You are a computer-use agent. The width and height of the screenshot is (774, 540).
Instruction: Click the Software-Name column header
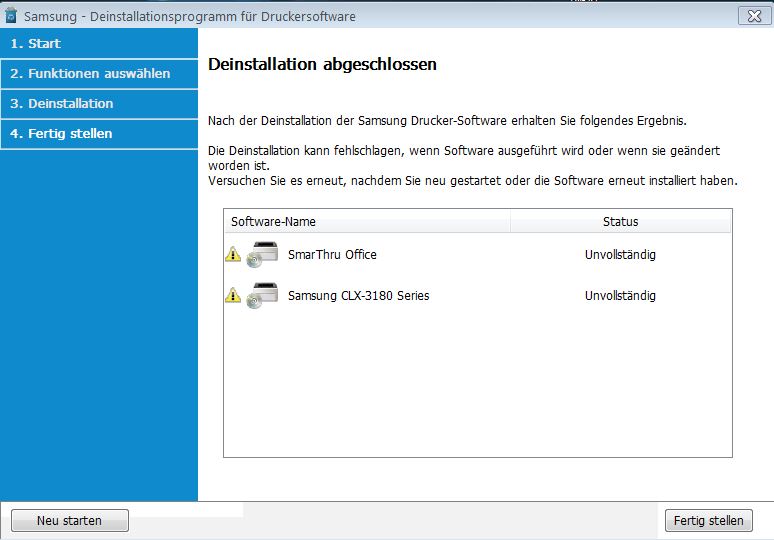367,221
